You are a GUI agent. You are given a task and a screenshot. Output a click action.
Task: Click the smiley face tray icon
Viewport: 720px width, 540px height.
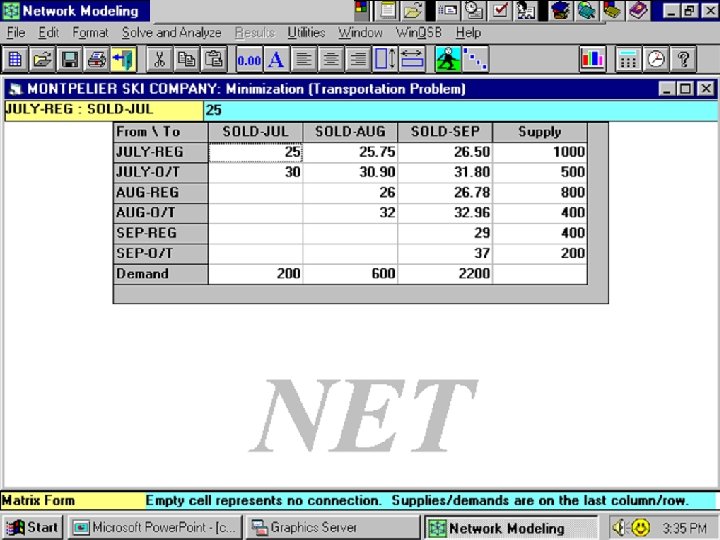pyautogui.click(x=641, y=528)
